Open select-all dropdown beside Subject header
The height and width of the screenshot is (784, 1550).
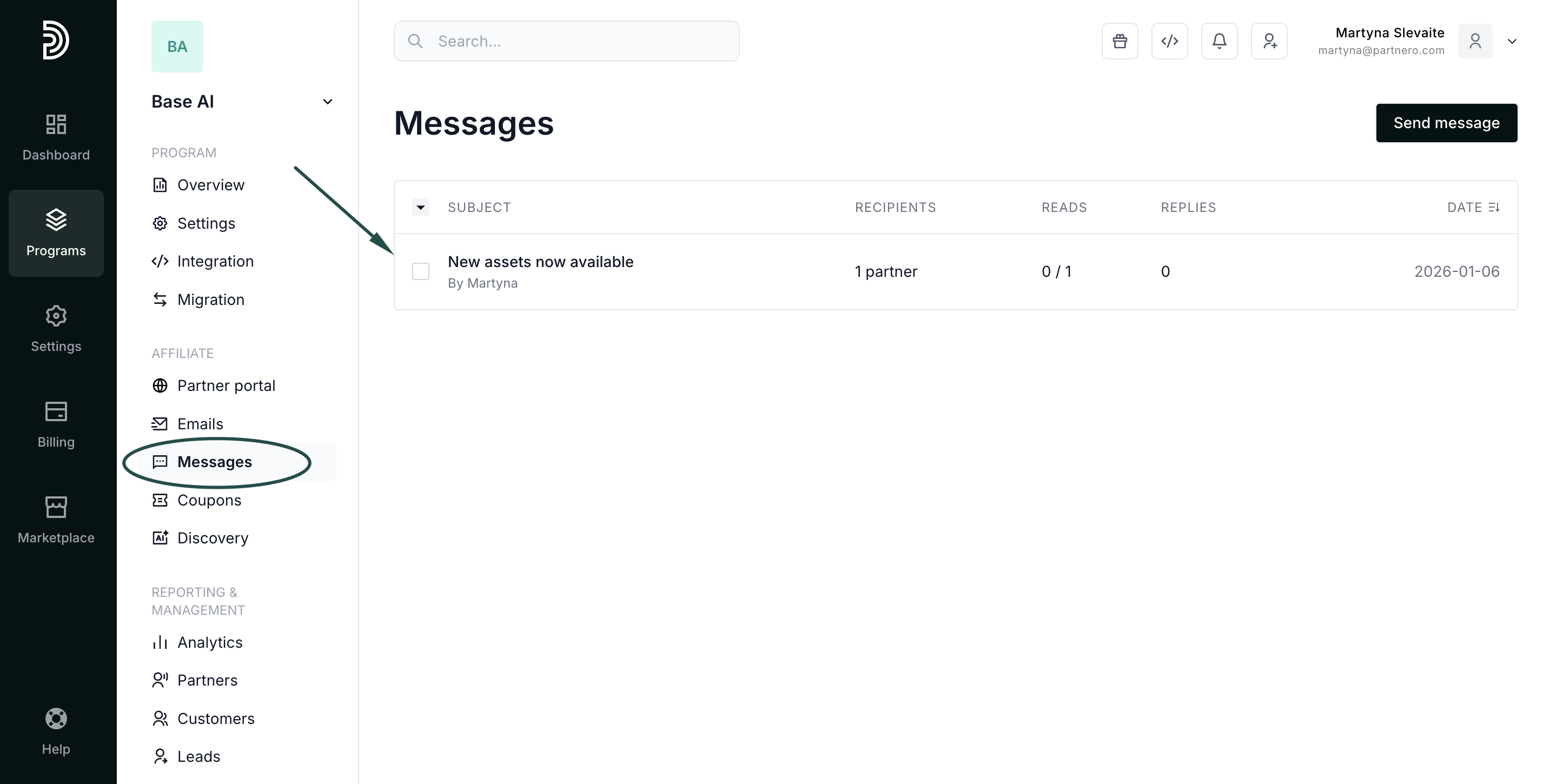(x=421, y=207)
